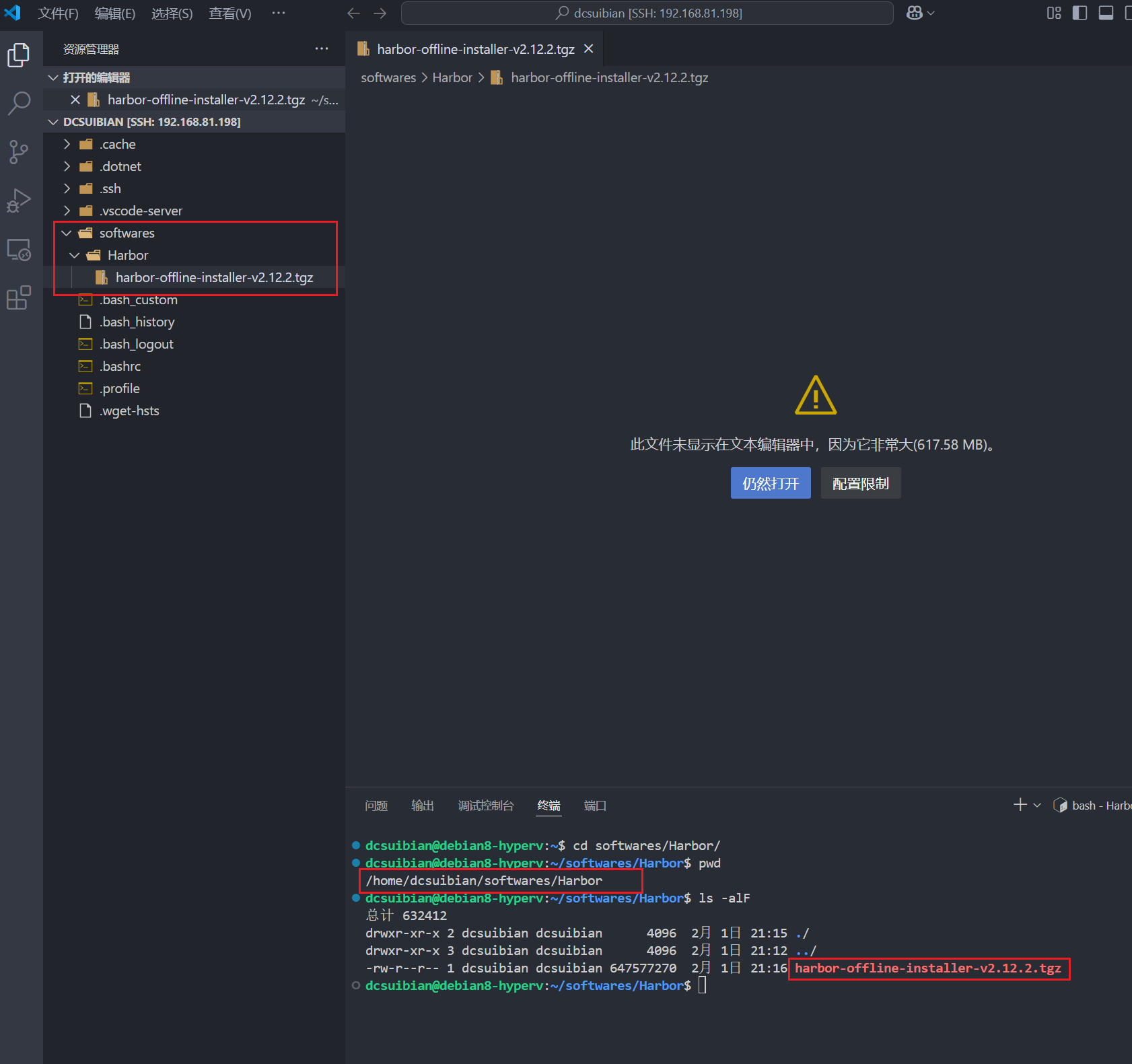Open the Extensions view

tap(19, 297)
